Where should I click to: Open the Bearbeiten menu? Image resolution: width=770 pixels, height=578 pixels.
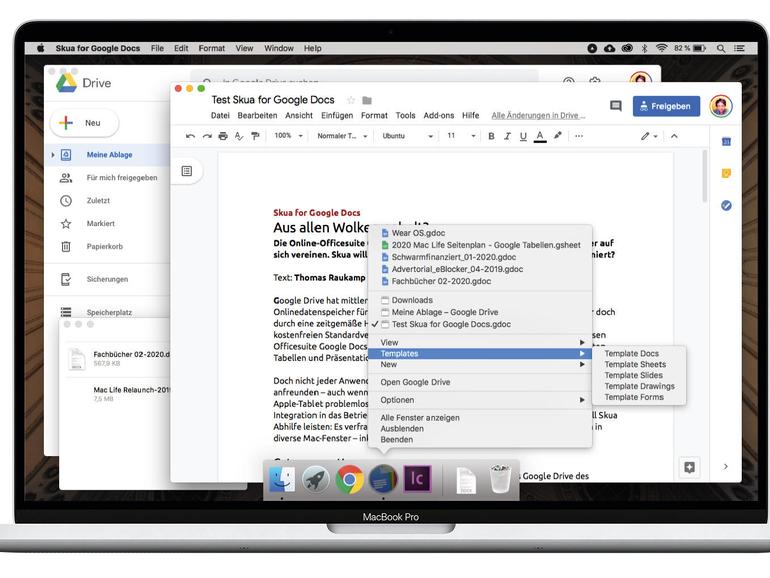[257, 115]
